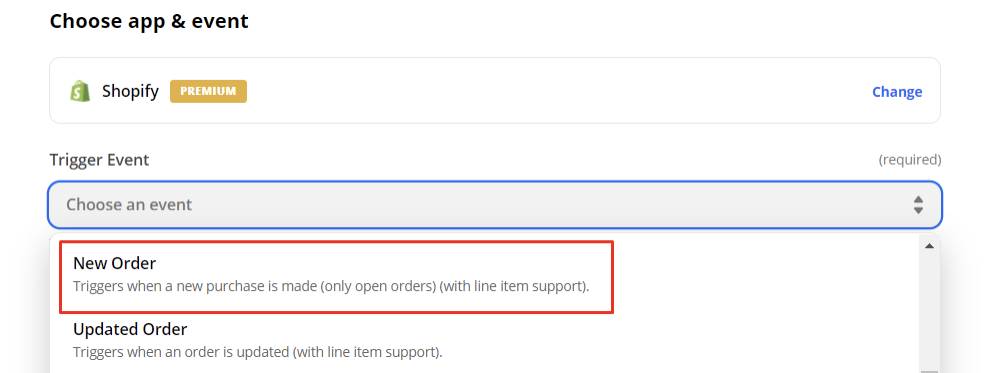Click the Choose app & event heading
991x373 pixels.
coord(149,21)
